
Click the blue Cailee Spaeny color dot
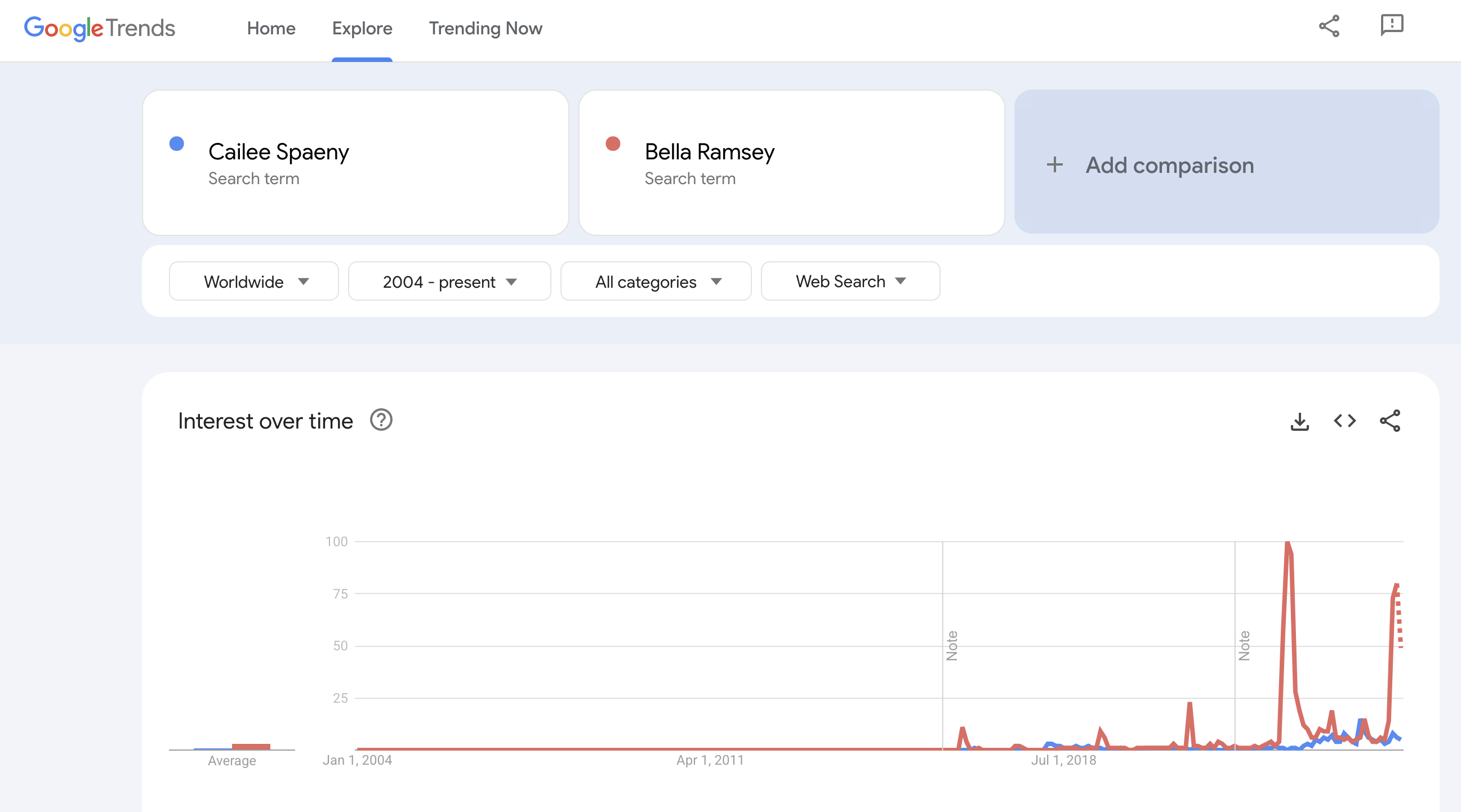click(177, 144)
